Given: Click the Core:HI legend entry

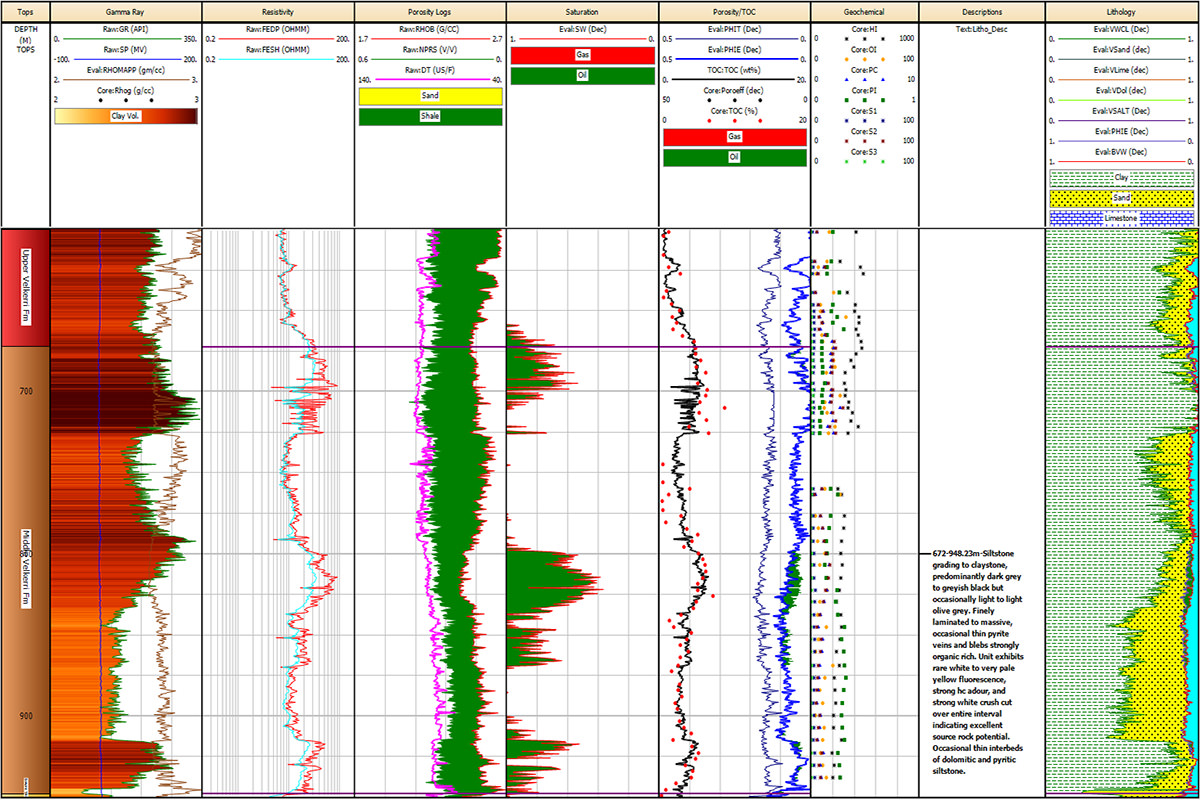Looking at the screenshot, I should 862,30.
